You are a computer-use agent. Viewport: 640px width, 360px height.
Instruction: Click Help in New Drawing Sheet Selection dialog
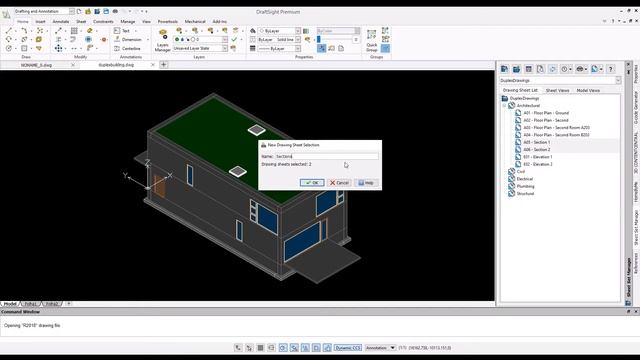coord(366,183)
